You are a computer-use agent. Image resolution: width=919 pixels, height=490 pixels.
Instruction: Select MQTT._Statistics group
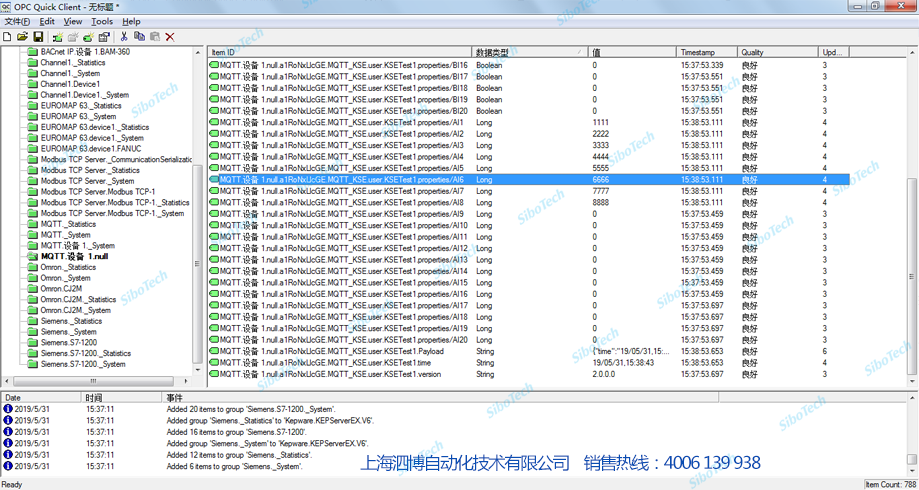tap(68, 224)
